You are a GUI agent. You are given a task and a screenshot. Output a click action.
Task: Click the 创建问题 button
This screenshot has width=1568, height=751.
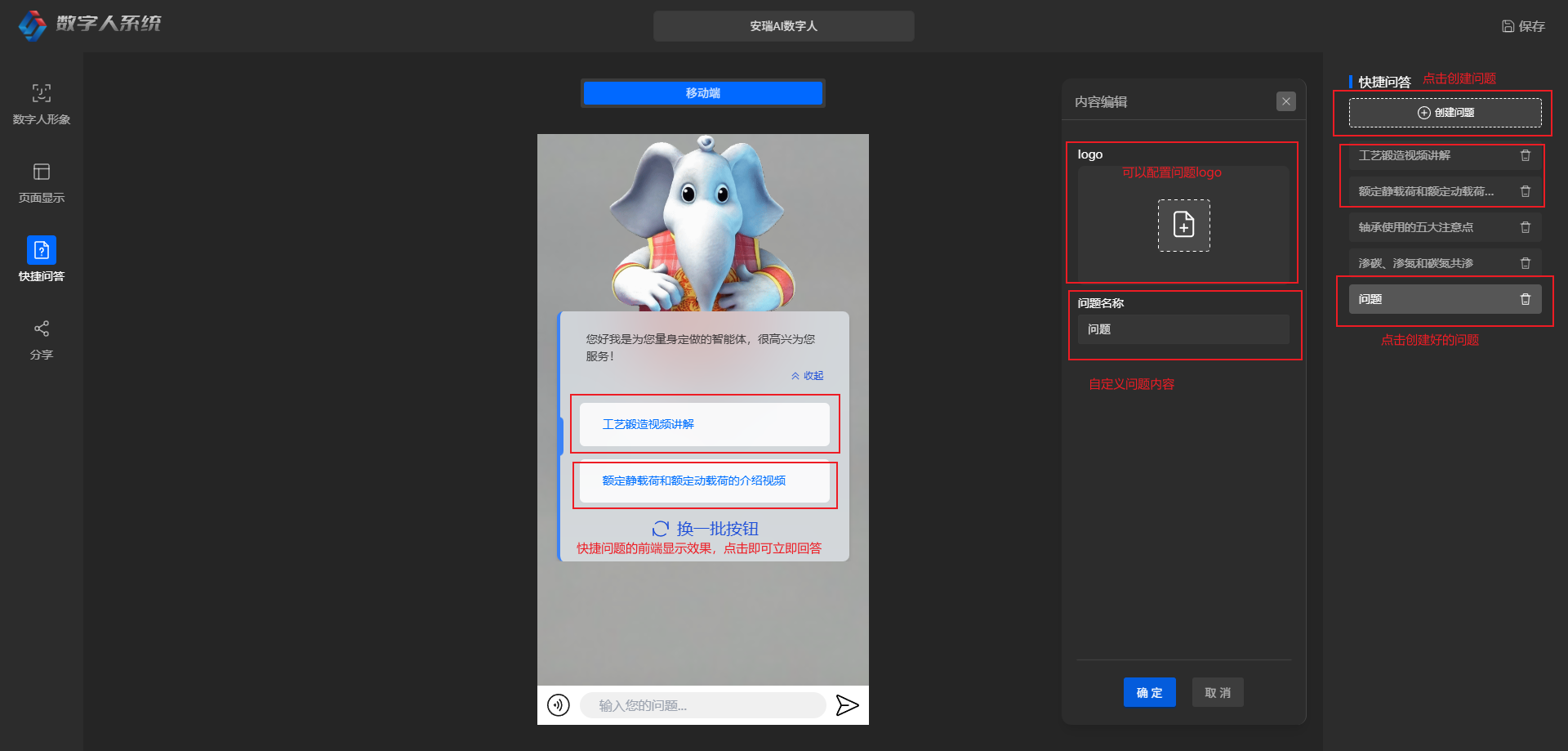(x=1445, y=113)
